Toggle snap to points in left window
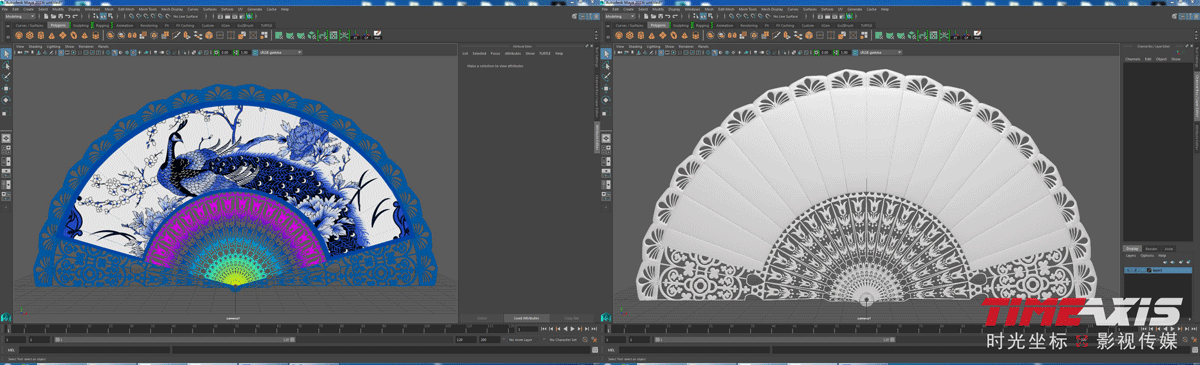The height and width of the screenshot is (365, 1200). (x=145, y=16)
